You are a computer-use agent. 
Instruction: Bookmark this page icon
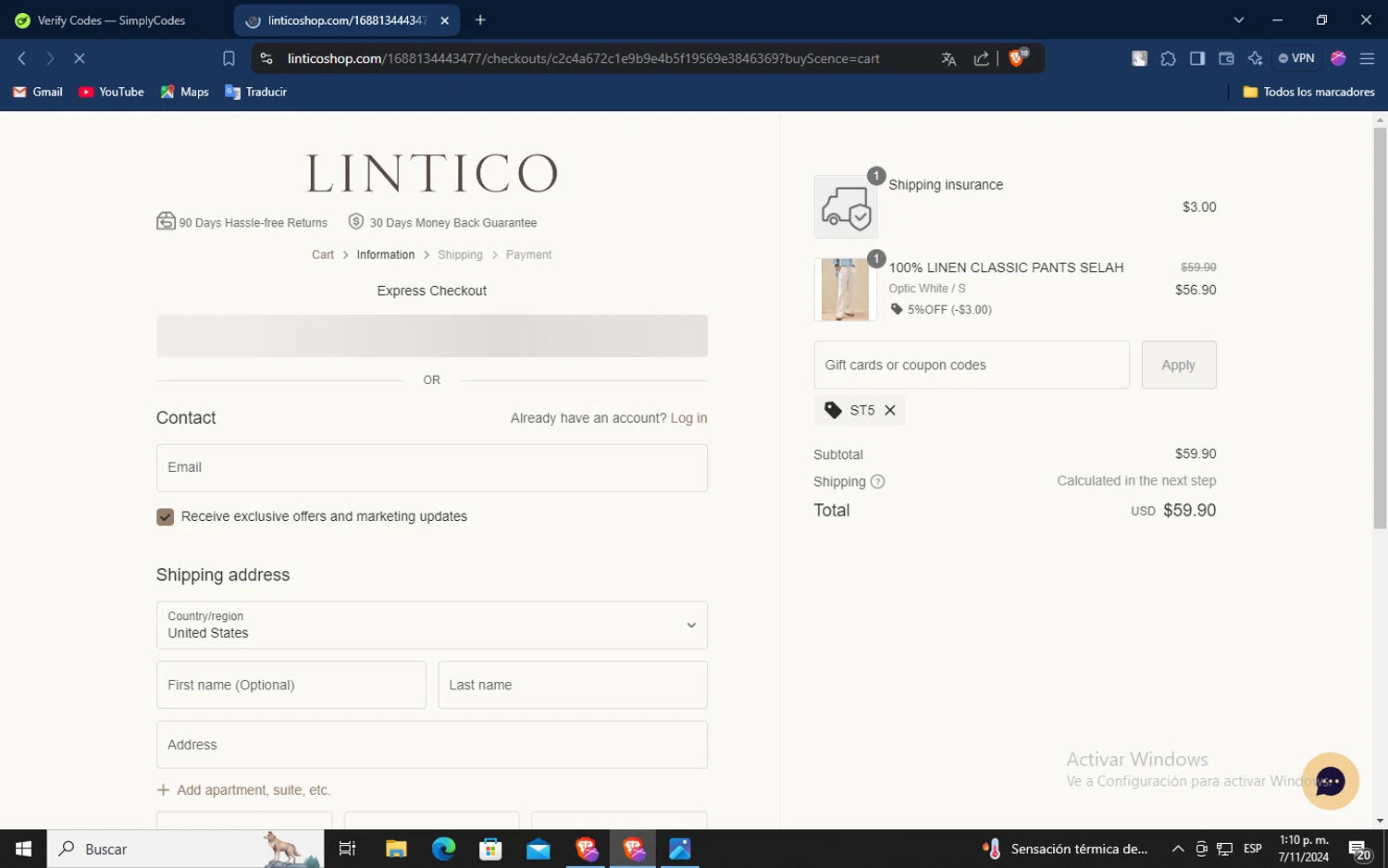pos(229,58)
